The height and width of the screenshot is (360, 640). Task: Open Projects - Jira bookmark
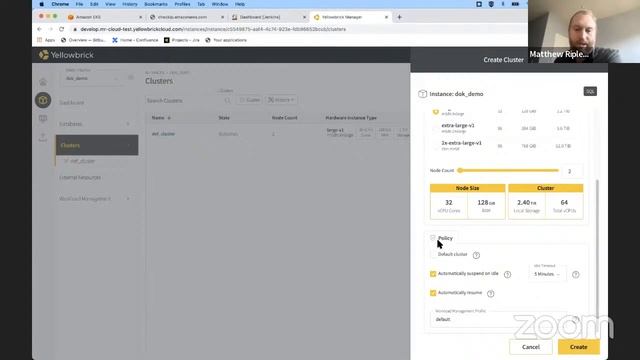pyautogui.click(x=182, y=40)
